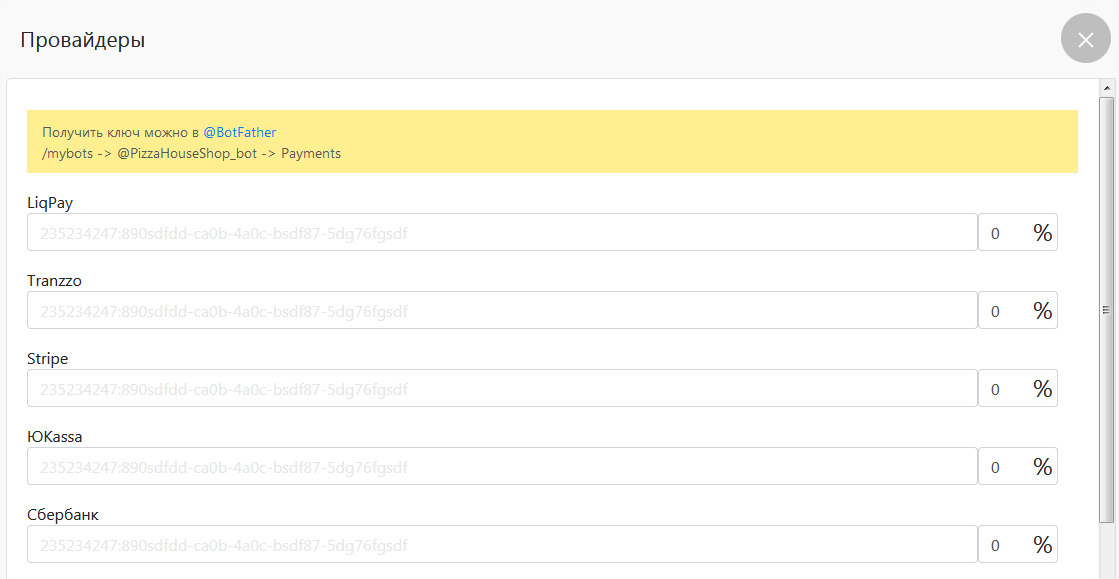
Task: Click the % sign in Stripe row
Action: point(1043,389)
